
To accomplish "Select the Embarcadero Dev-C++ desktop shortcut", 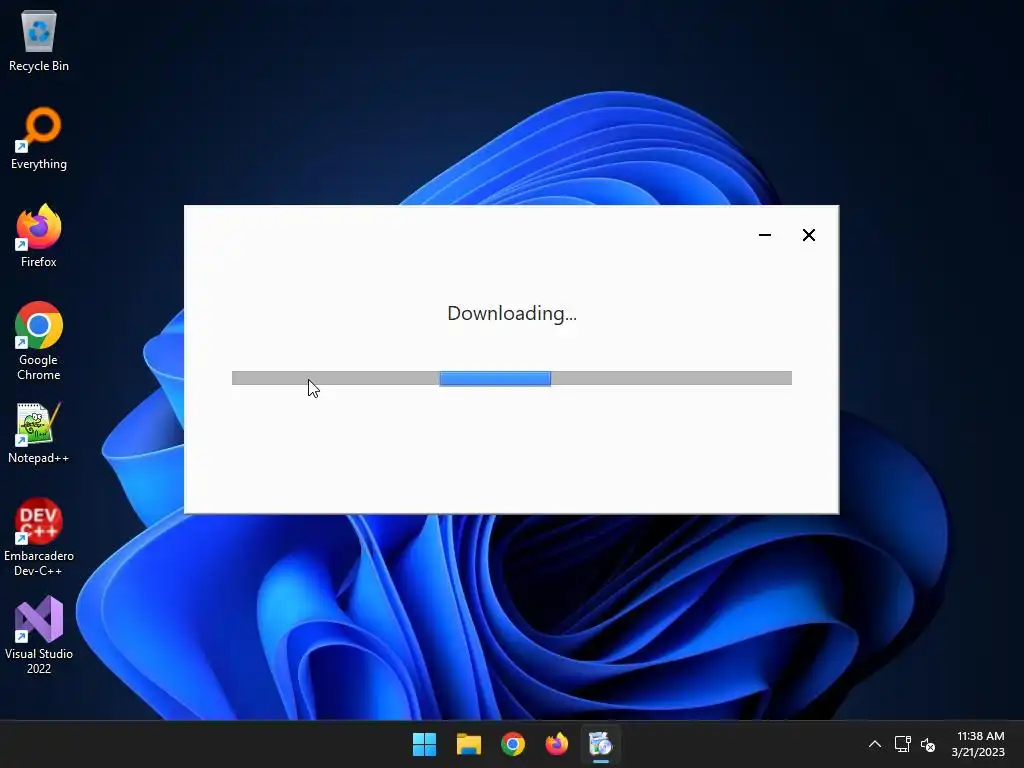I will click(x=39, y=537).
